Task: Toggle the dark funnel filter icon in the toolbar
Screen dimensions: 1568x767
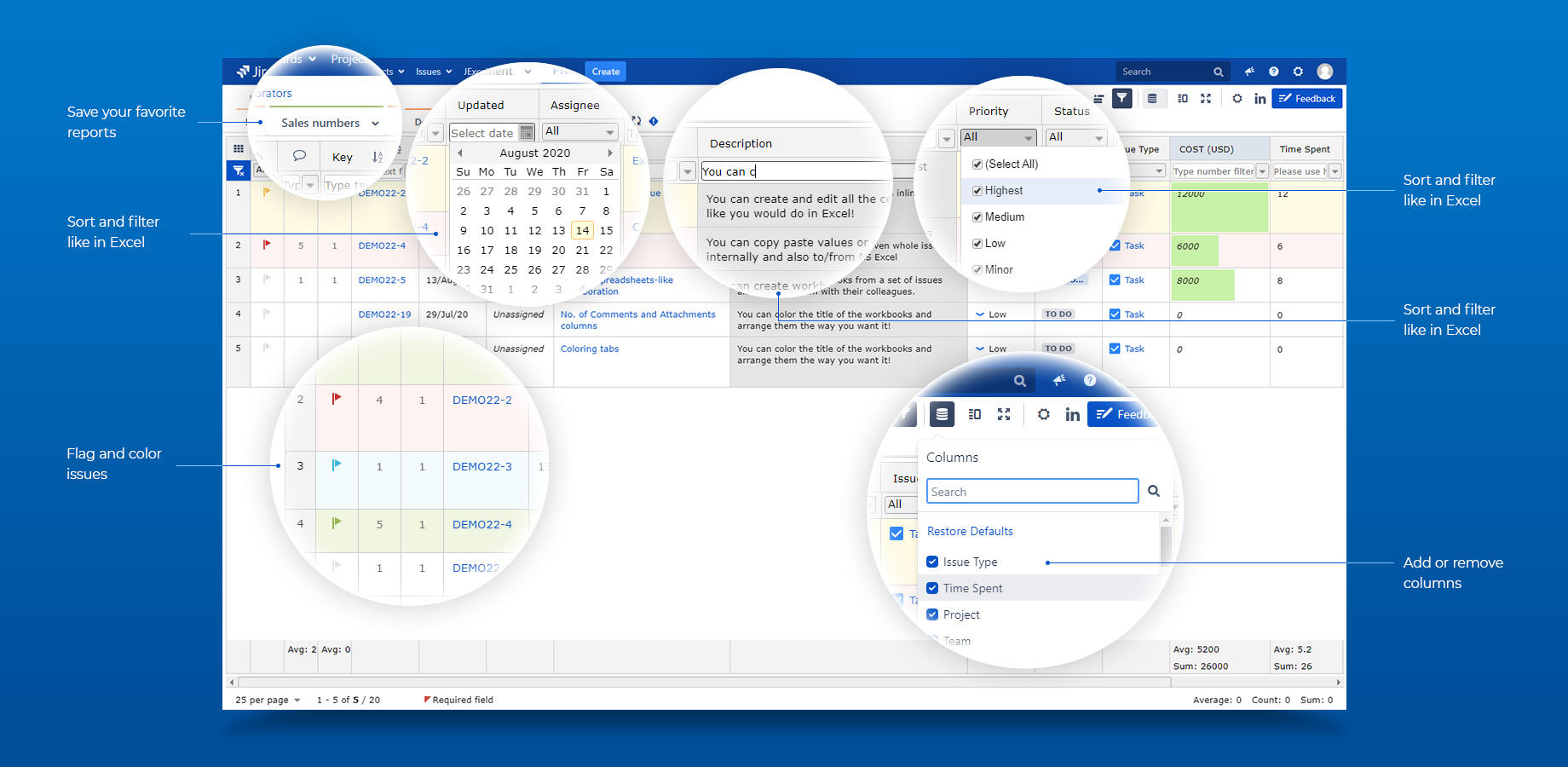Action: pos(1122,98)
